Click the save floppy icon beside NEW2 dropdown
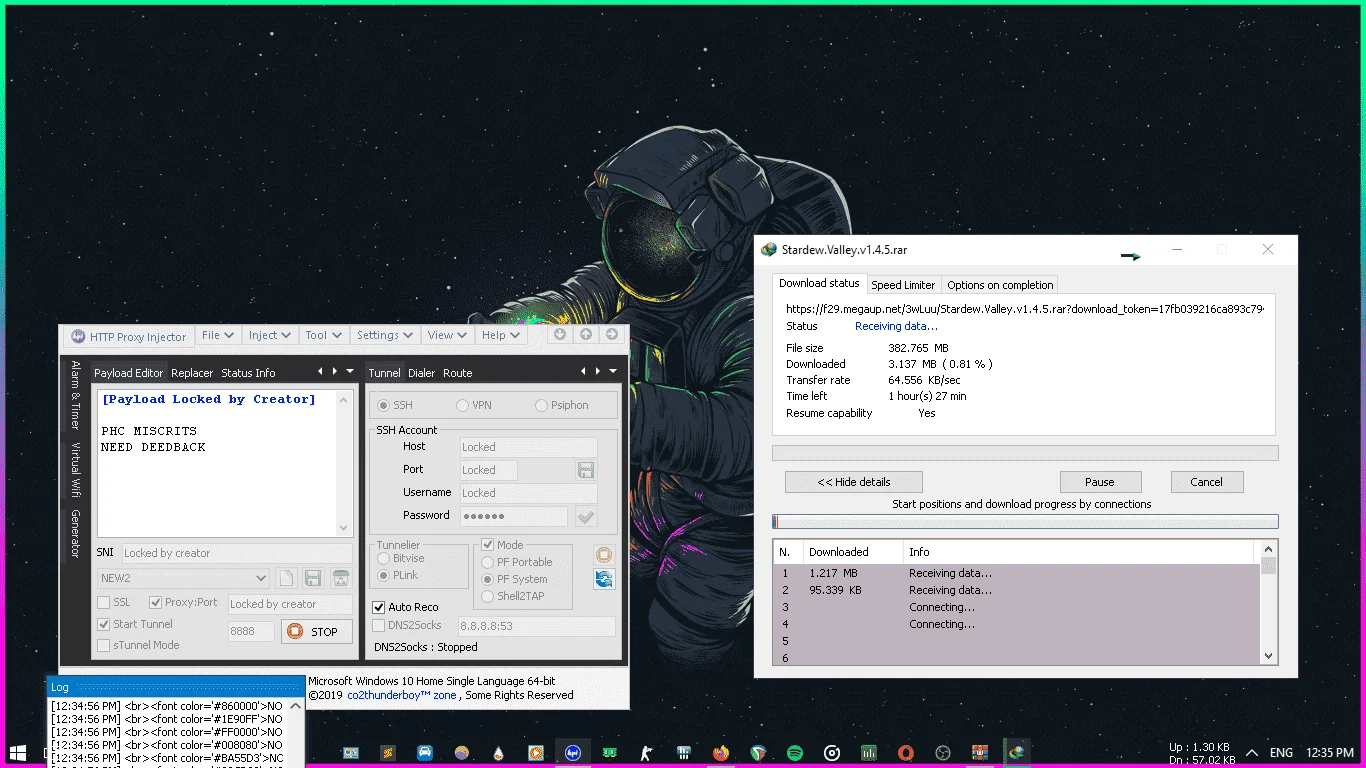This screenshot has width=1366, height=768. 313,578
